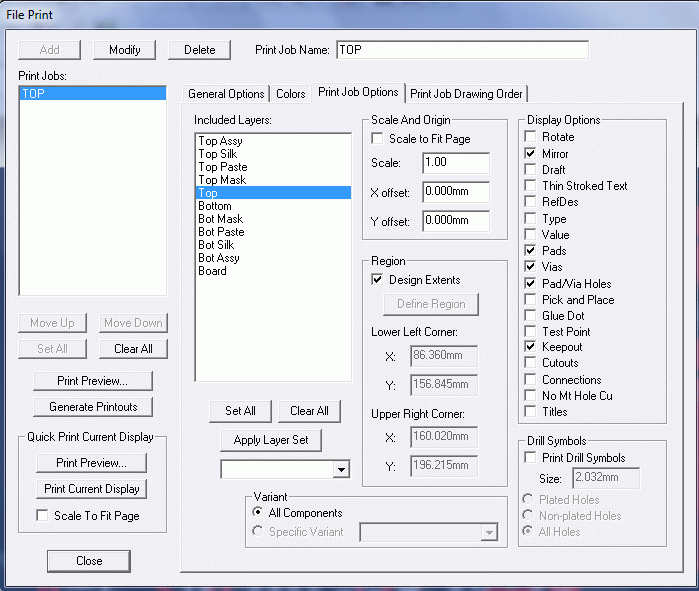699x591 pixels.
Task: Click the Print Job Name field
Action: [x=462, y=49]
